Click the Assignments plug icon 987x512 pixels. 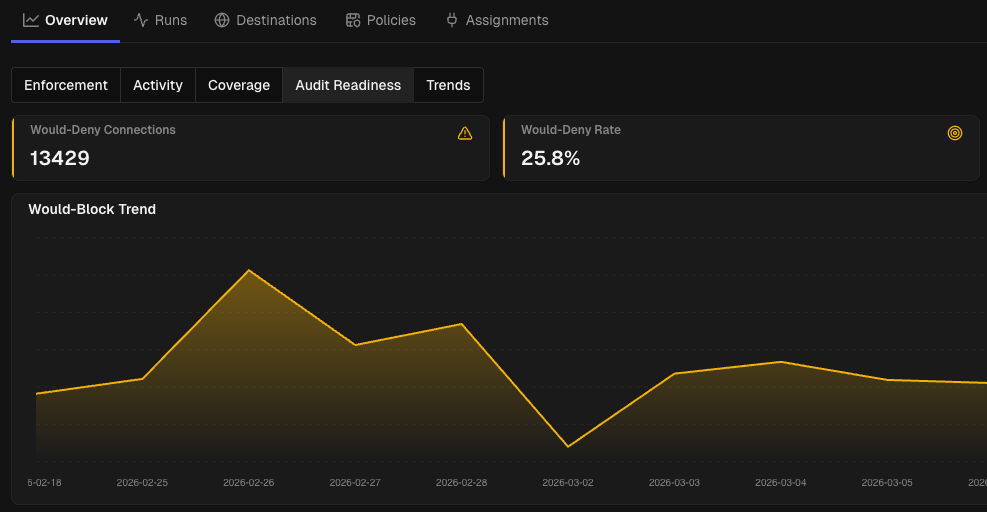[452, 20]
